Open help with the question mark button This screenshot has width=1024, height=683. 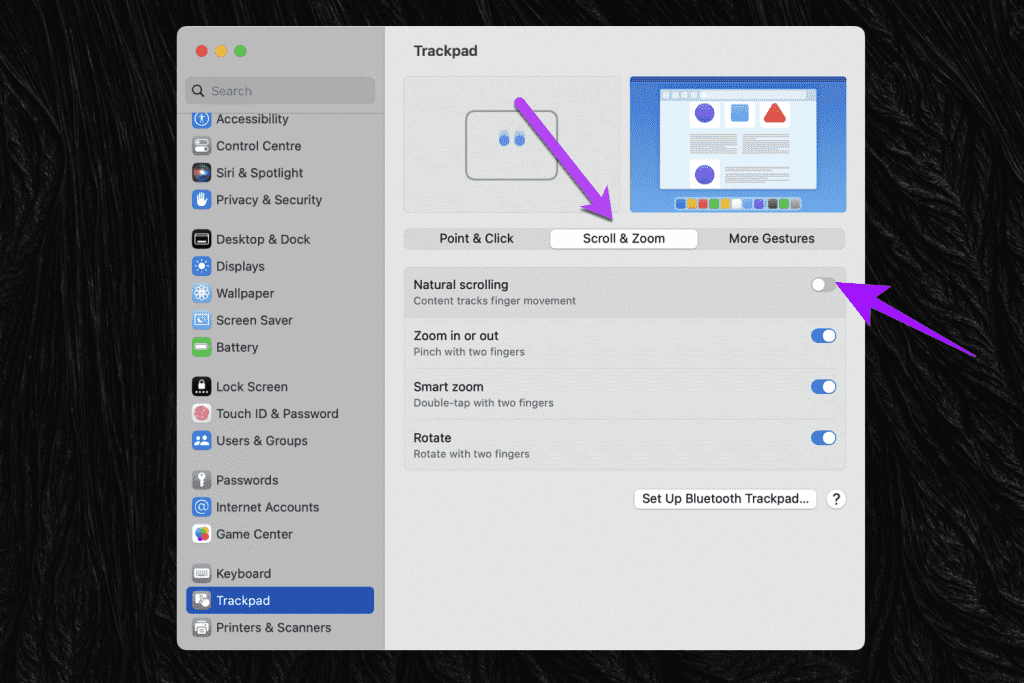(836, 499)
